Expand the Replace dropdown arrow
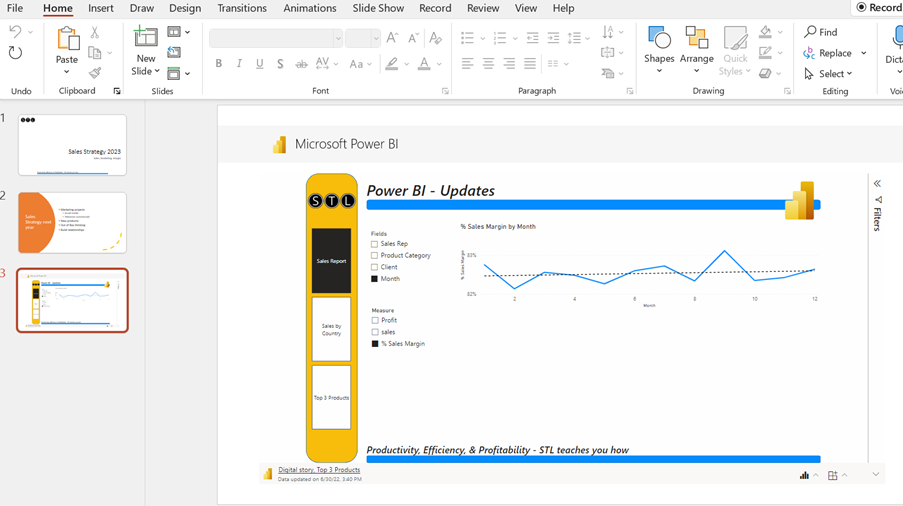The image size is (903, 506). click(x=864, y=53)
